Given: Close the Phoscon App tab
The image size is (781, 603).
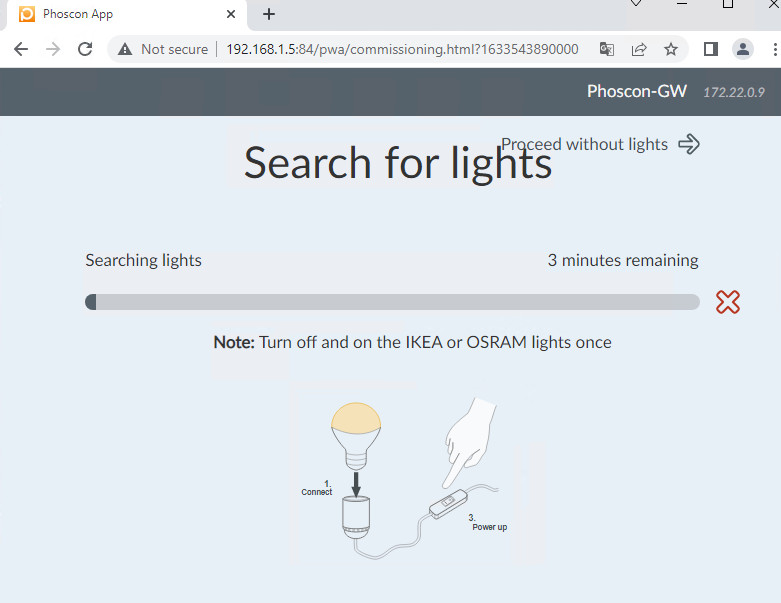Looking at the screenshot, I should [x=231, y=14].
